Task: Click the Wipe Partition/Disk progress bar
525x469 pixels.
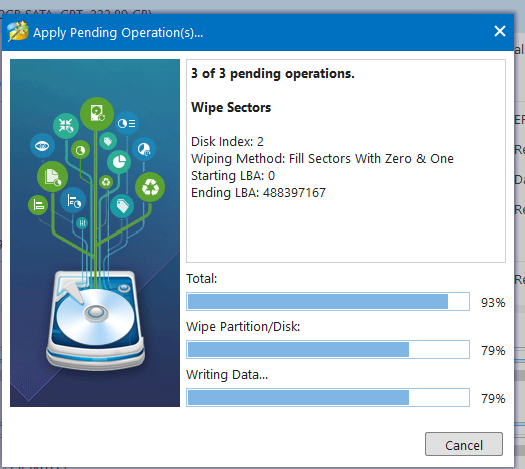Action: coord(328,349)
